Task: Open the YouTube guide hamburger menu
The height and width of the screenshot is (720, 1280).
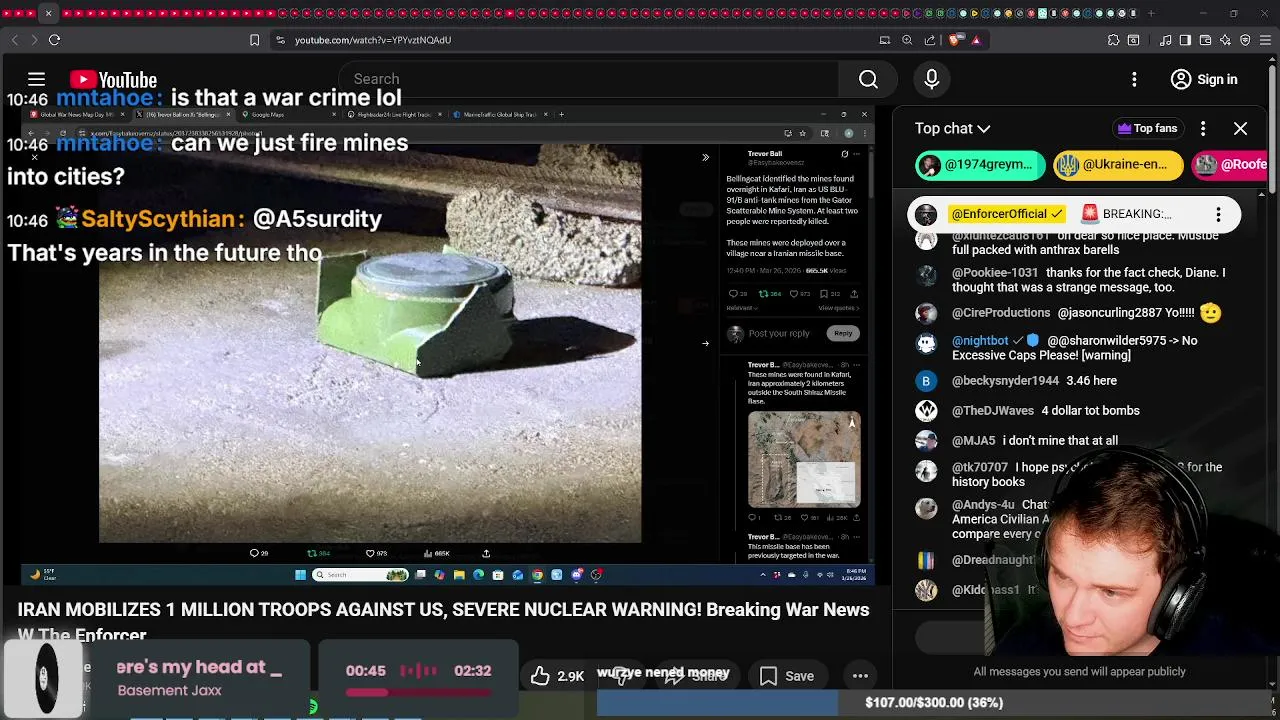Action: point(36,79)
